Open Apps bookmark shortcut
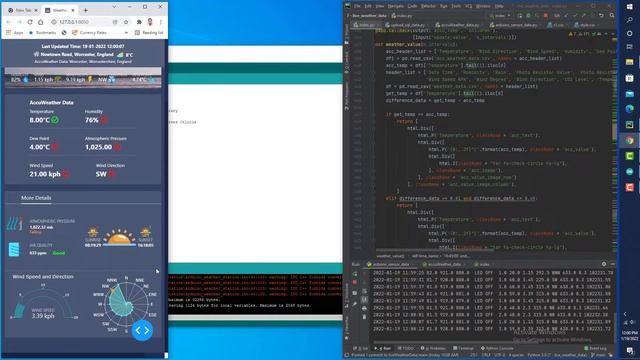The image size is (640, 360). tap(15, 33)
